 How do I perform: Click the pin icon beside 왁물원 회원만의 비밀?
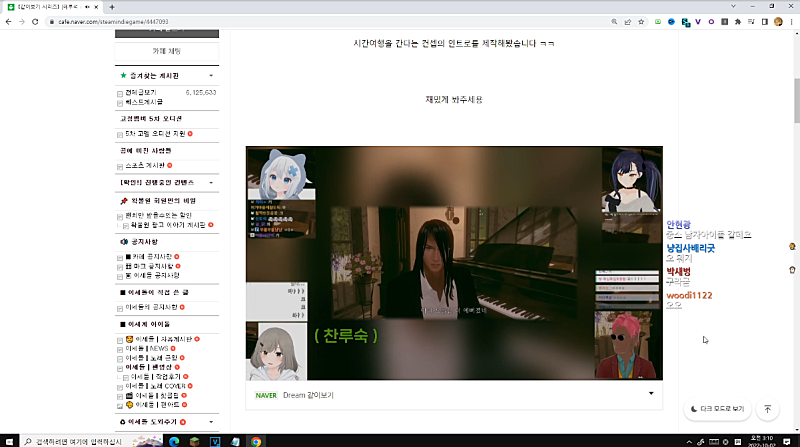[123, 201]
